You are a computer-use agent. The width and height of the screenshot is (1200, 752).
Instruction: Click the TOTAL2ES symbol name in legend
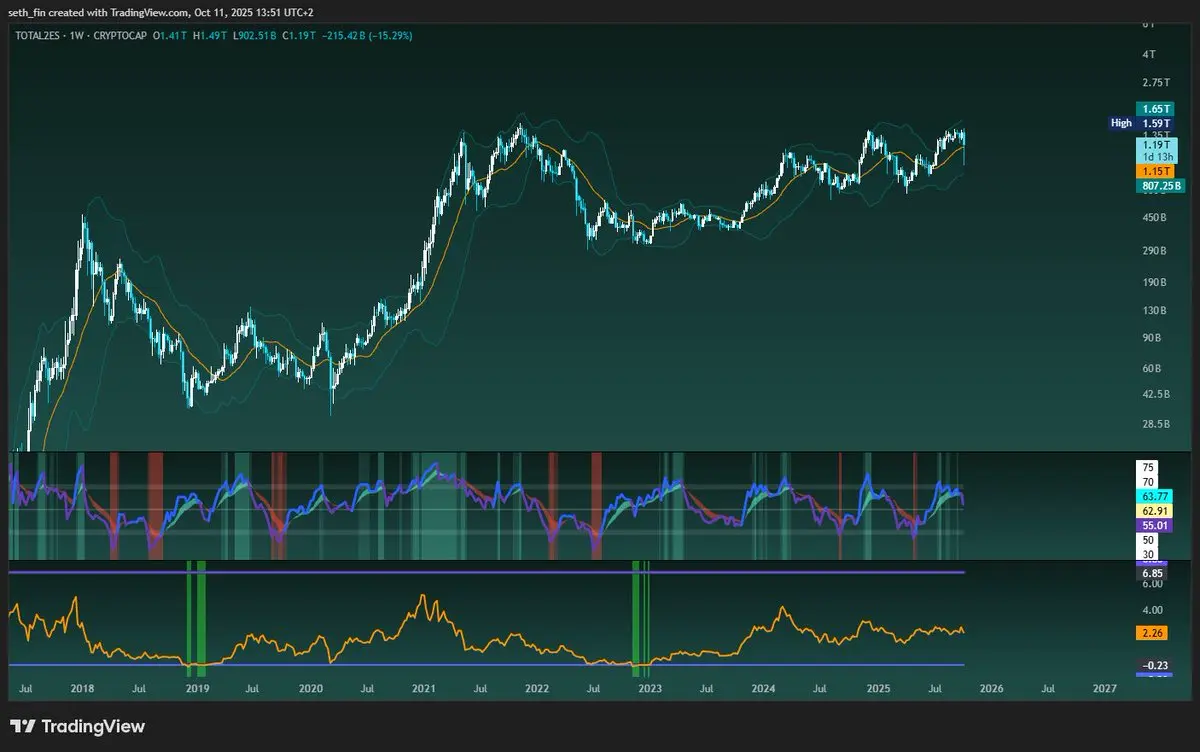(37, 35)
